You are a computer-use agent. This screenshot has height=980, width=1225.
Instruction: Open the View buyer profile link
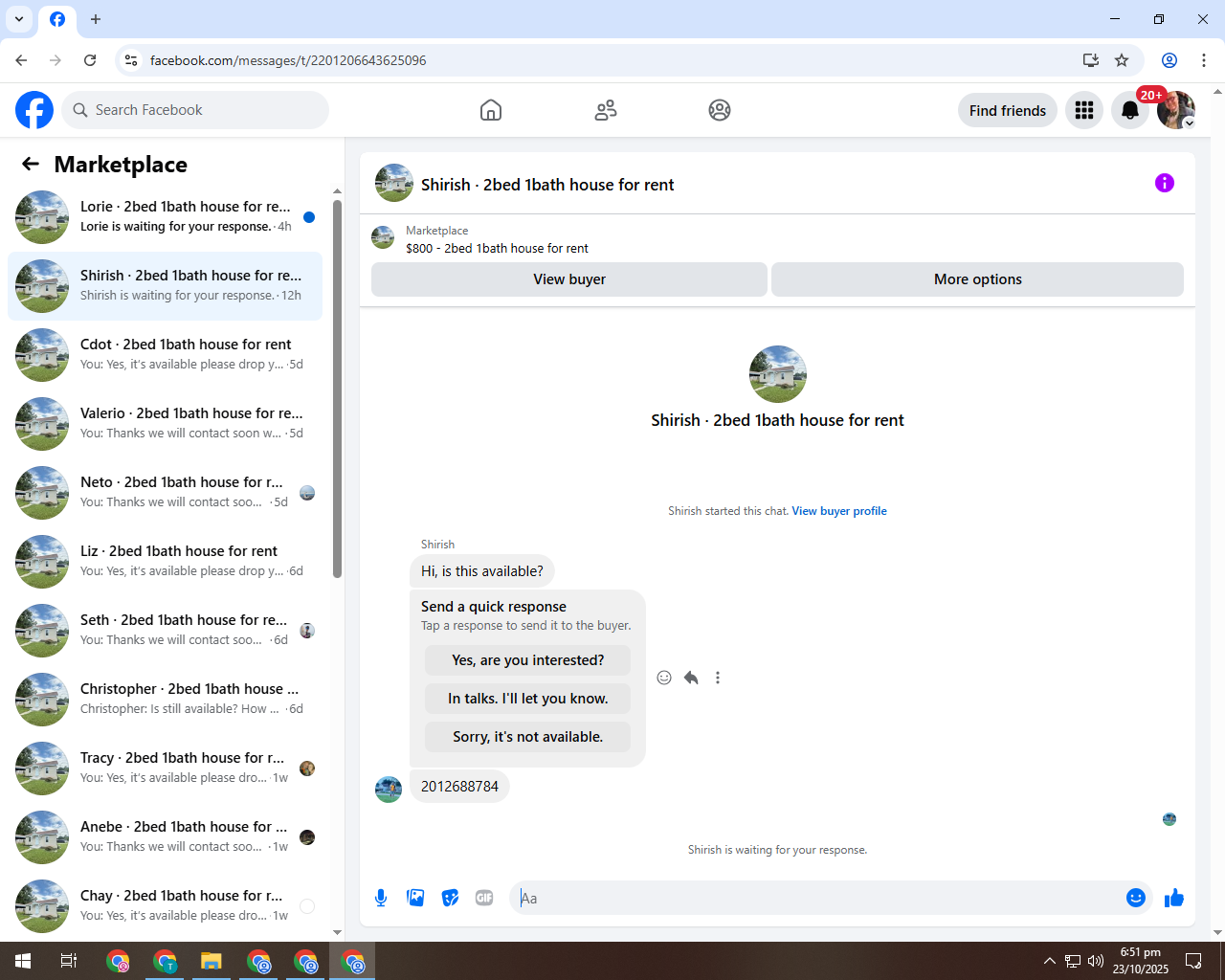pos(839,511)
